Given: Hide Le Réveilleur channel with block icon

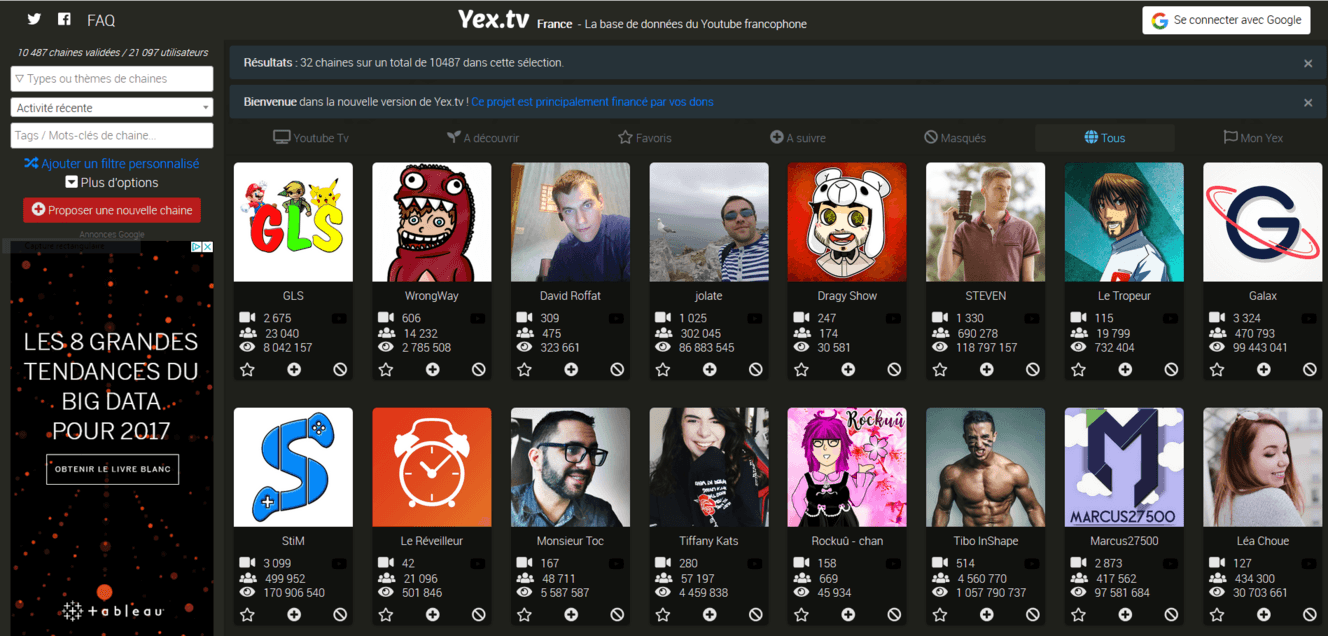Looking at the screenshot, I should (x=479, y=615).
